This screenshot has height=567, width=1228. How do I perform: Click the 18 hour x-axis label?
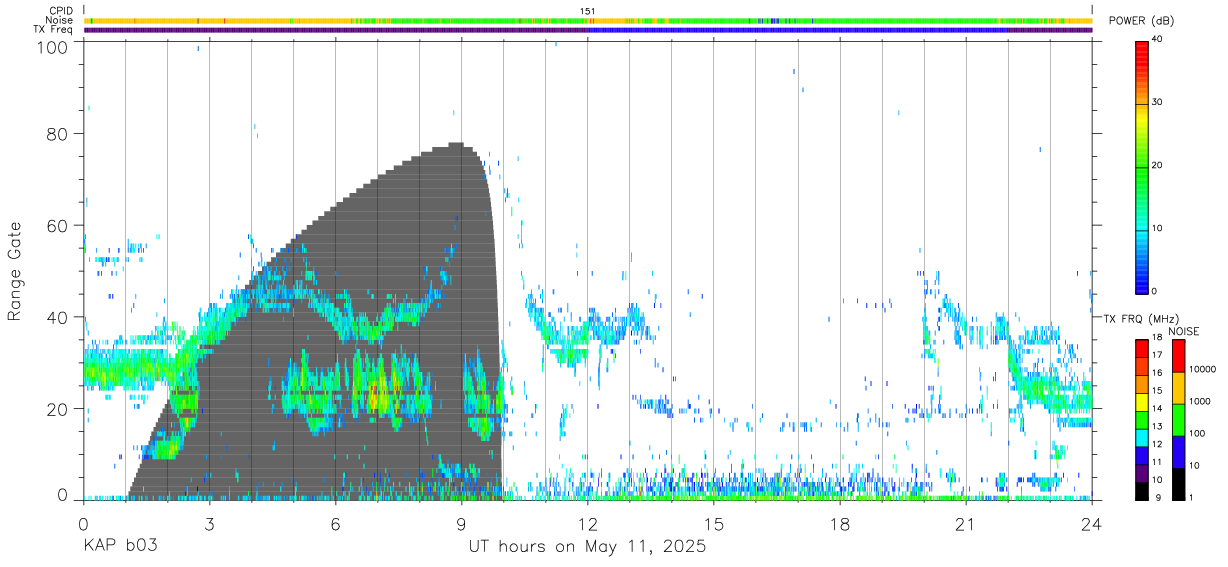point(840,524)
